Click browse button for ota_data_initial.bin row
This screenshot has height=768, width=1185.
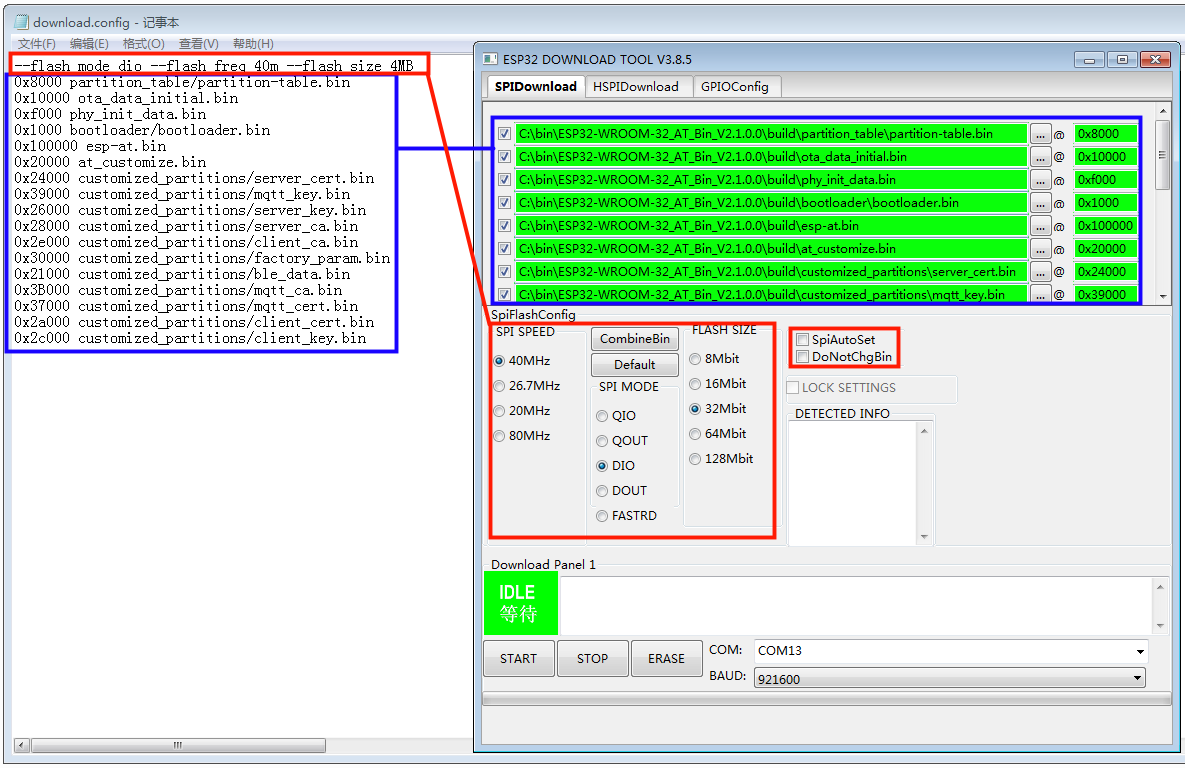click(x=1040, y=157)
